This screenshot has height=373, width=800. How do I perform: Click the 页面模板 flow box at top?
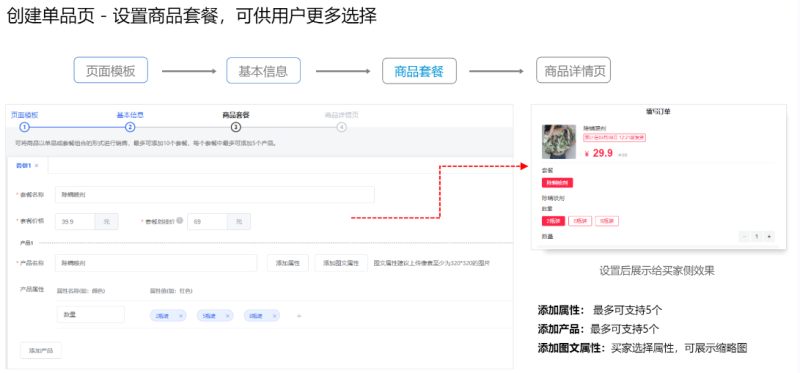click(111, 70)
